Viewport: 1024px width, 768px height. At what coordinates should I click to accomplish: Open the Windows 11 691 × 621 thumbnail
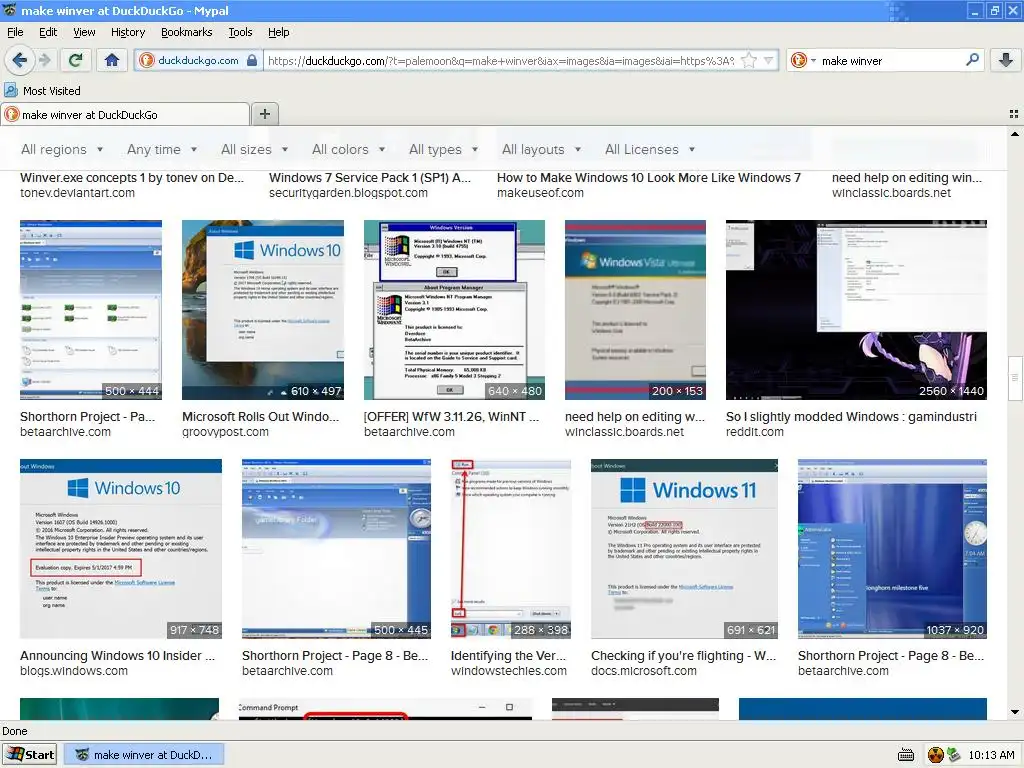[x=684, y=549]
